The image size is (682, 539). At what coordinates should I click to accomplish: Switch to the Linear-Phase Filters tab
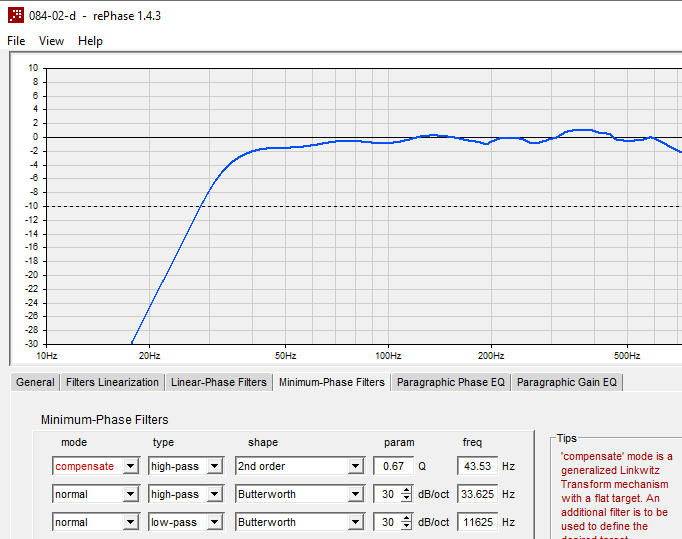point(219,382)
